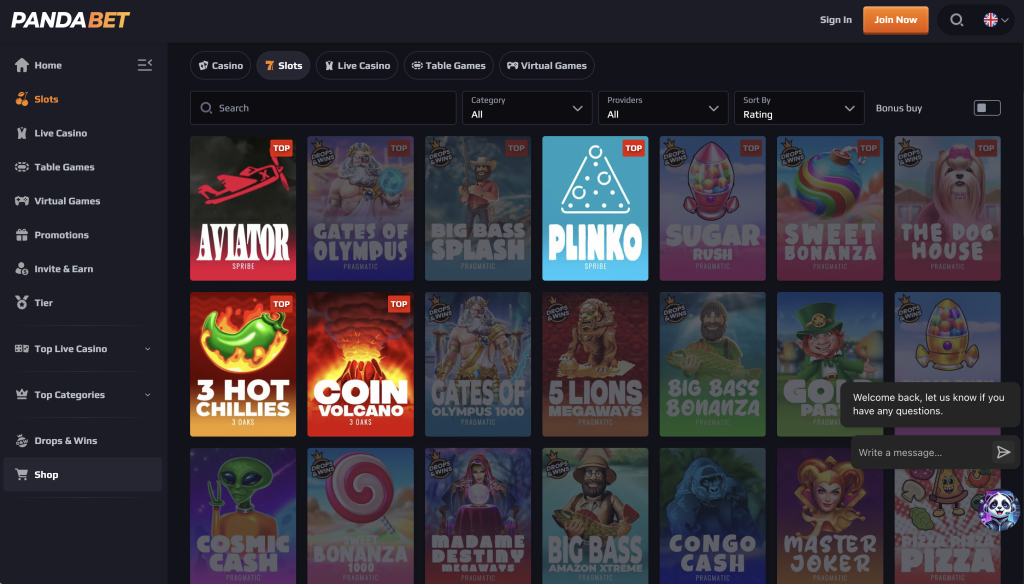Switch to the Live Casino tab
This screenshot has height=584, width=1024.
coord(357,65)
